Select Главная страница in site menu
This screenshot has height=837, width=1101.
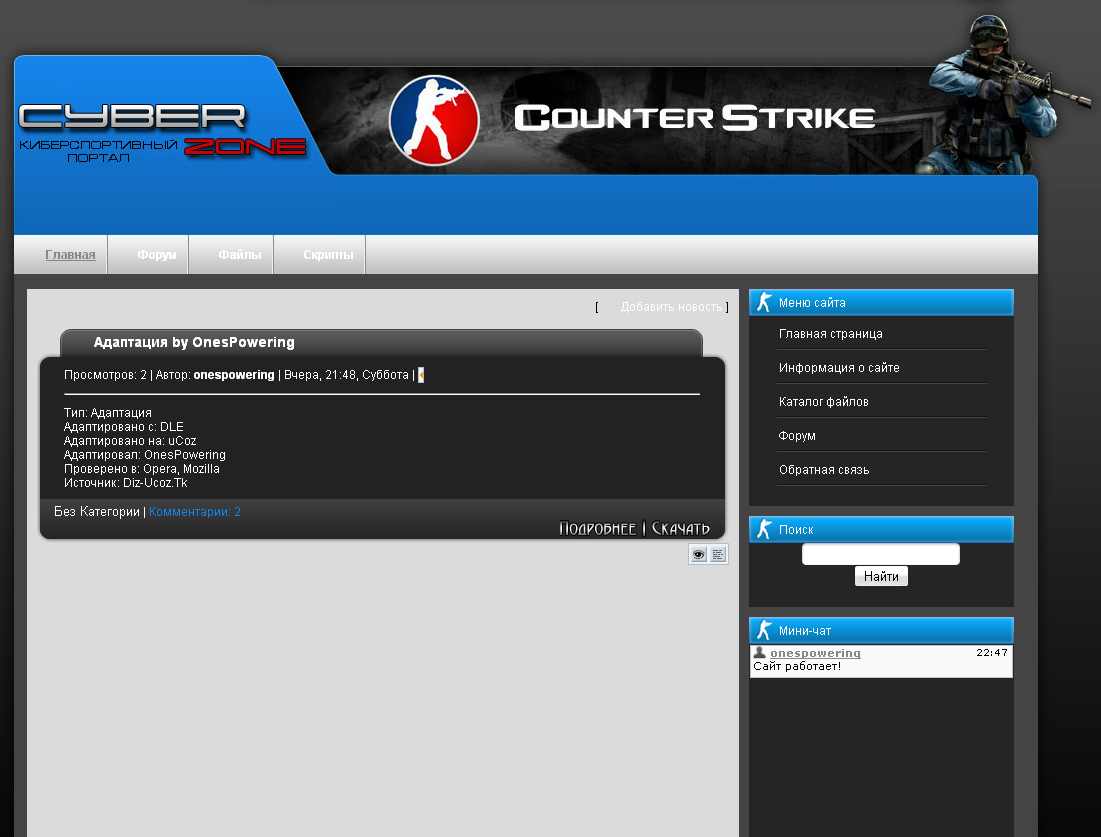(x=831, y=334)
